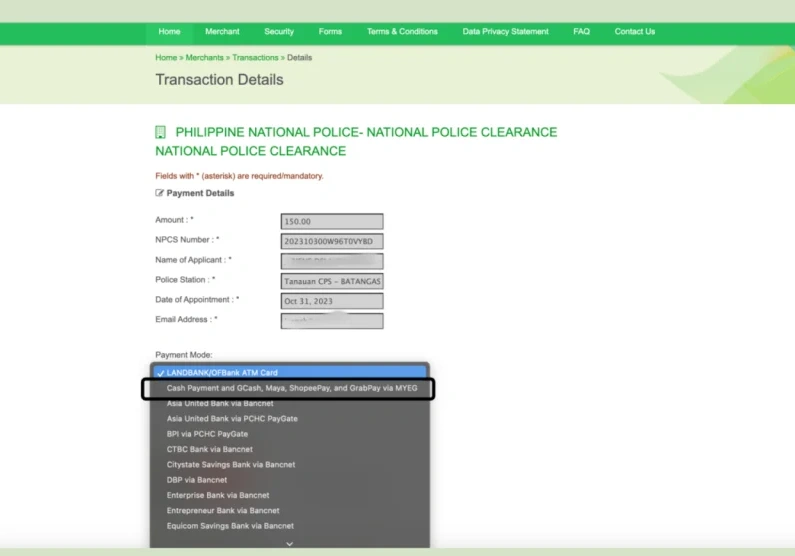The height and width of the screenshot is (556, 795).
Task: Click the green merchant icon beside the title
Action: click(160, 132)
